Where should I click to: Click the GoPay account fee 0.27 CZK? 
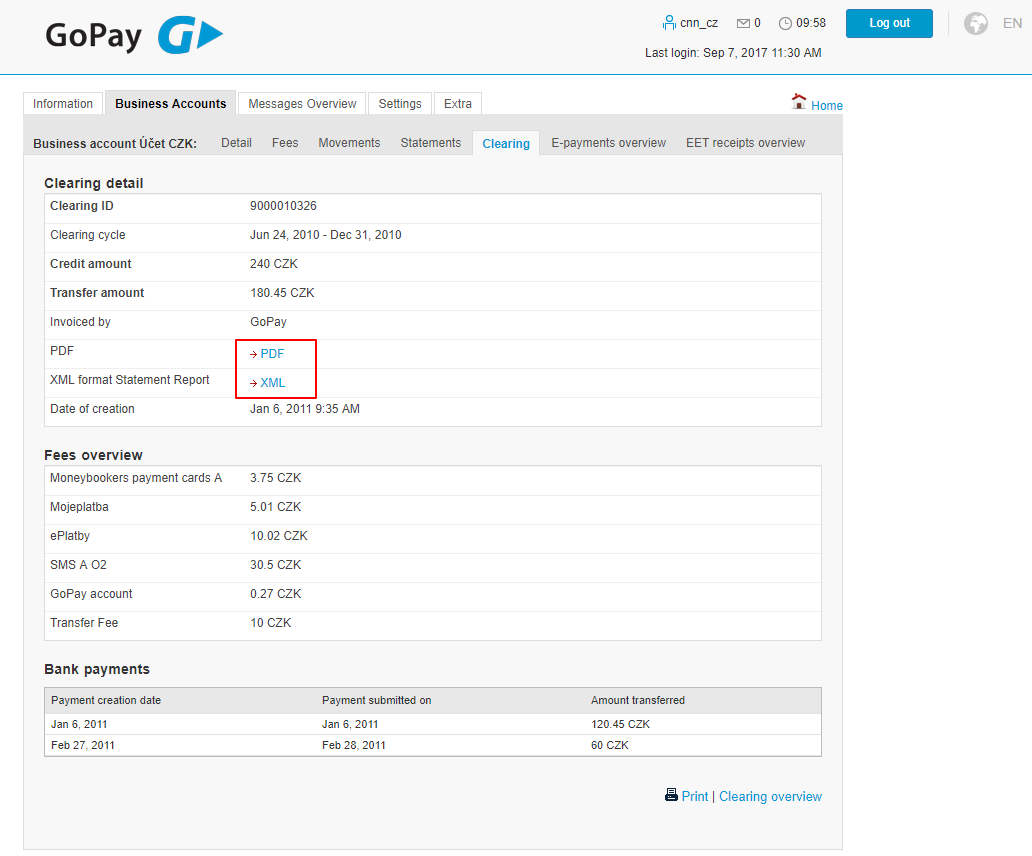pos(276,593)
